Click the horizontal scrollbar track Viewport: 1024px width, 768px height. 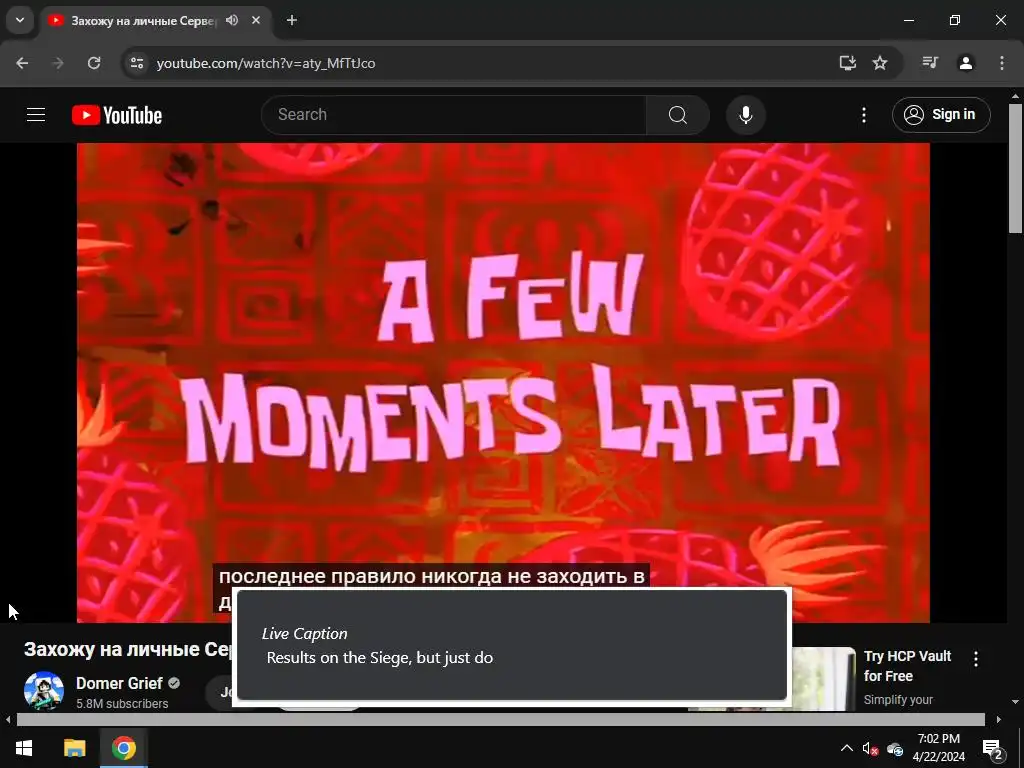pyautogui.click(x=501, y=720)
